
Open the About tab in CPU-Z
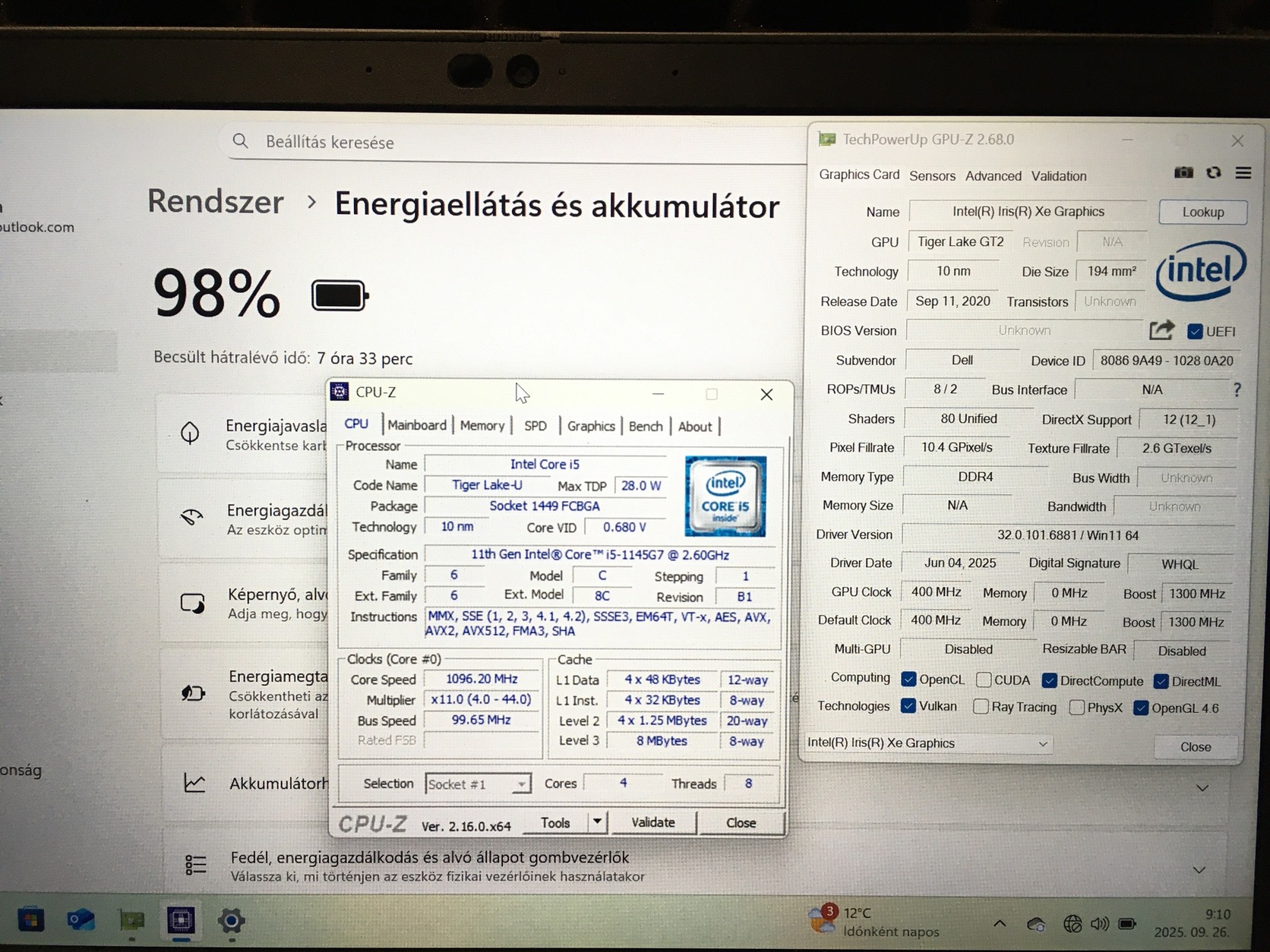tap(695, 427)
